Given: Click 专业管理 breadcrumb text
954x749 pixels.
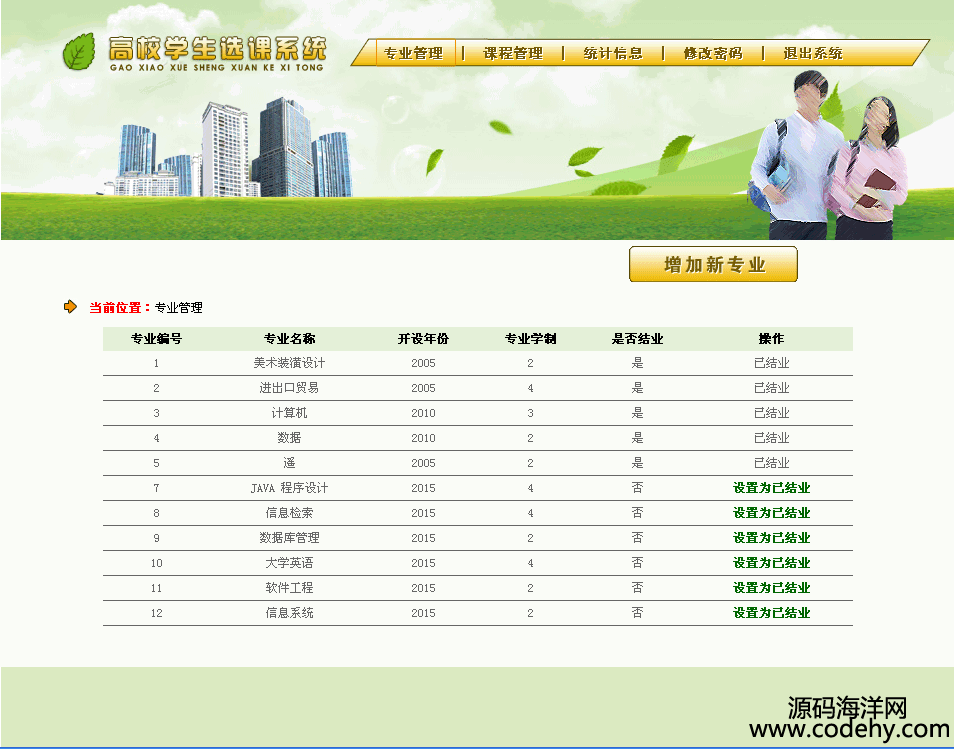Looking at the screenshot, I should point(178,308).
